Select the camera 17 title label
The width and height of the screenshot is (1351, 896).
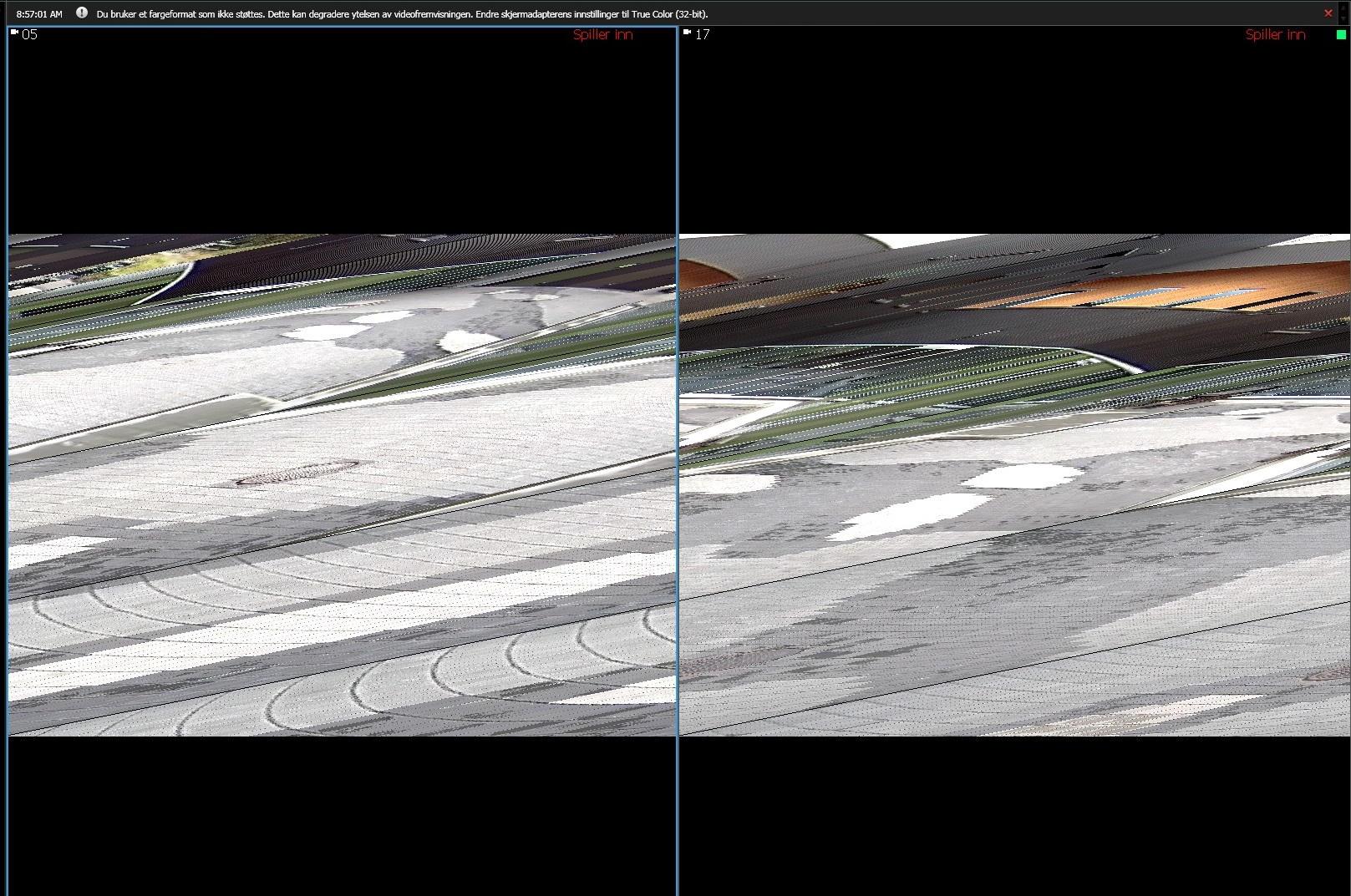tap(702, 34)
